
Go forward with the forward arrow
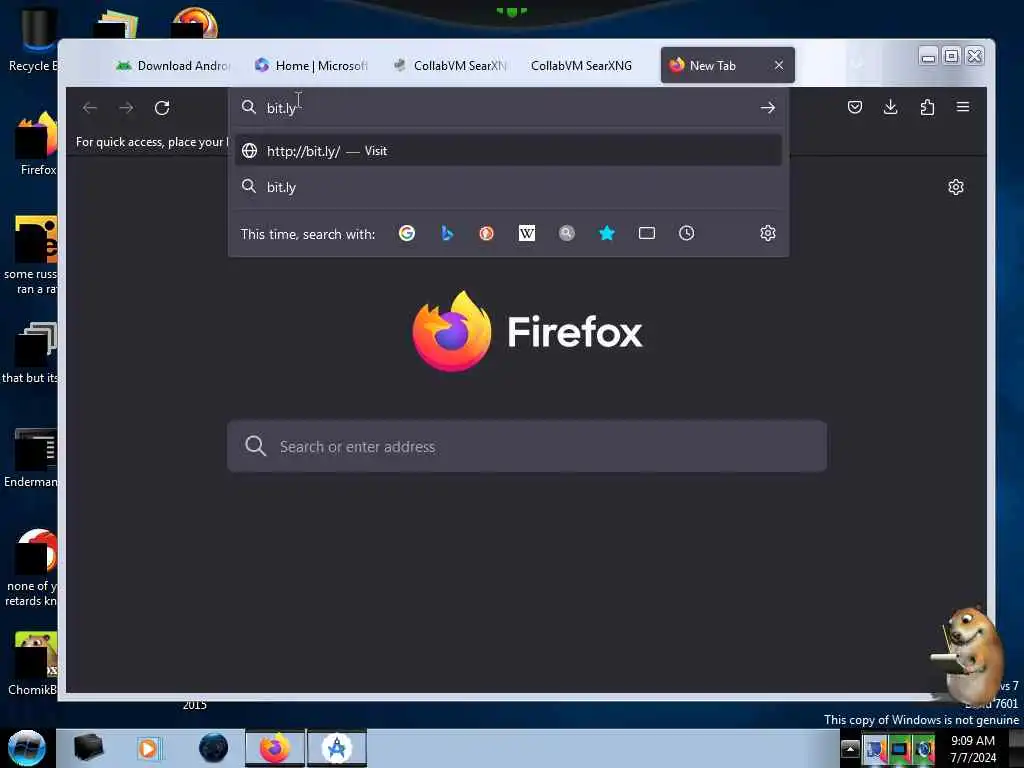(126, 108)
